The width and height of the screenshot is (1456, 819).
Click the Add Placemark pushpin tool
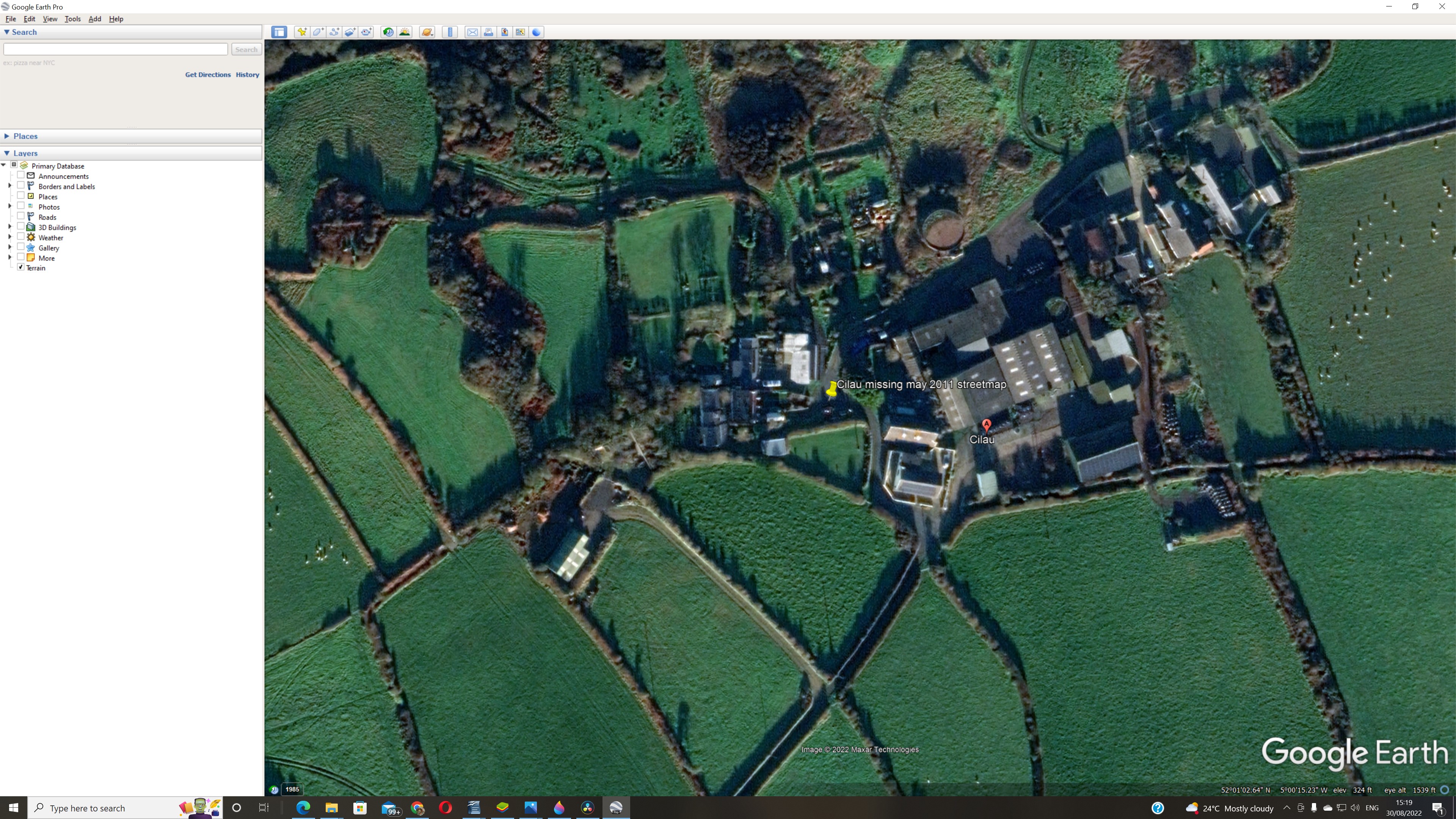pos(302,32)
